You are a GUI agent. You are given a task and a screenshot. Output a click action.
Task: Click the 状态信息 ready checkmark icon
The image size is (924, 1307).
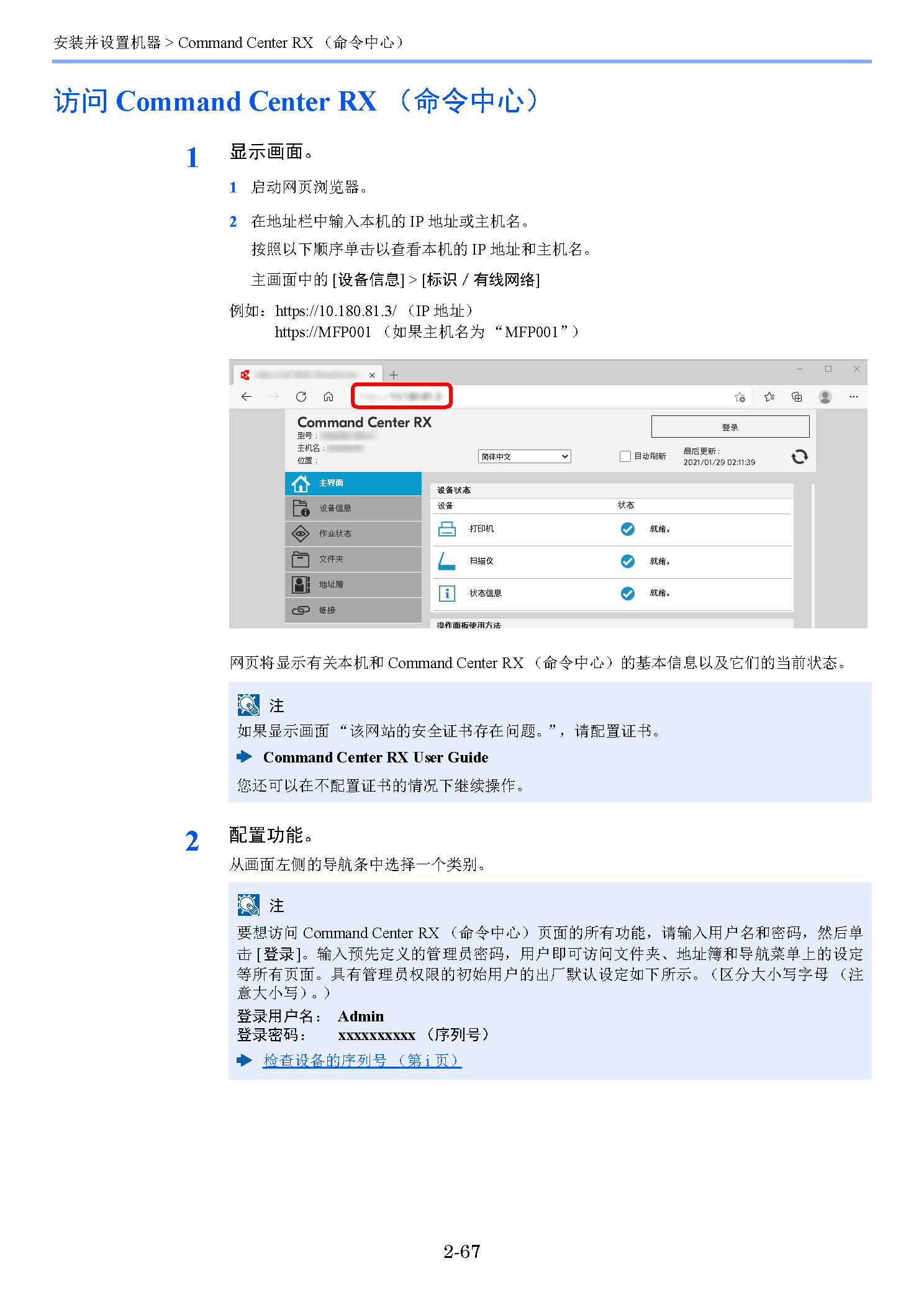[x=628, y=594]
